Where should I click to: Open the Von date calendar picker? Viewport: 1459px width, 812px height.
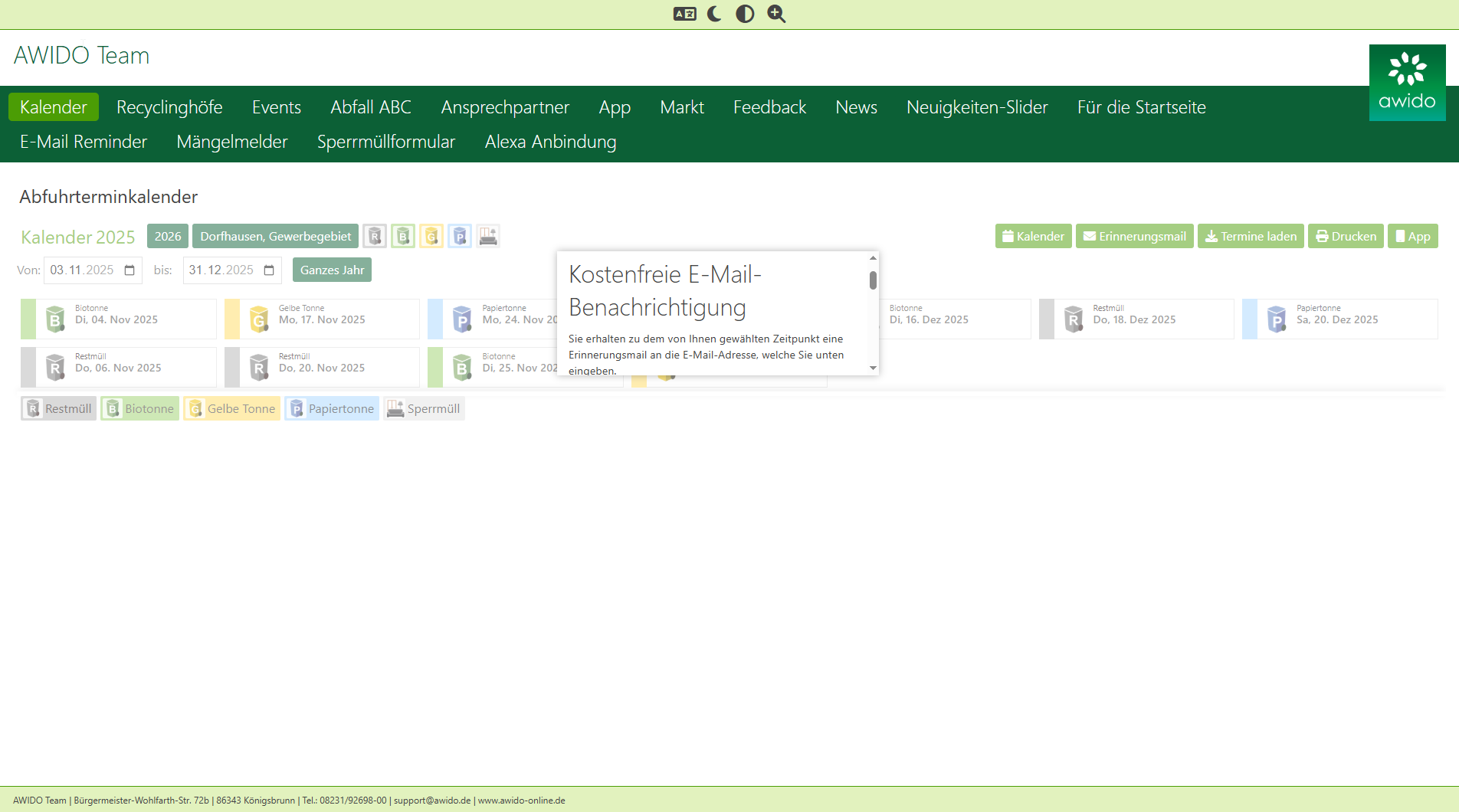130,270
